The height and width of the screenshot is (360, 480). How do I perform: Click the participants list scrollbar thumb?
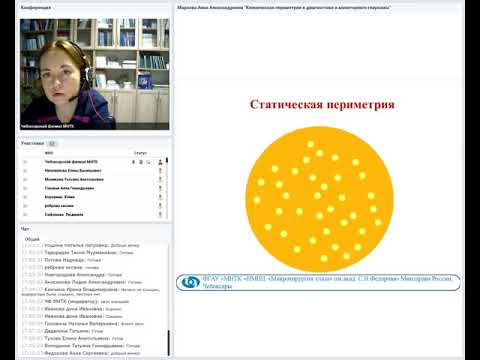(167, 160)
